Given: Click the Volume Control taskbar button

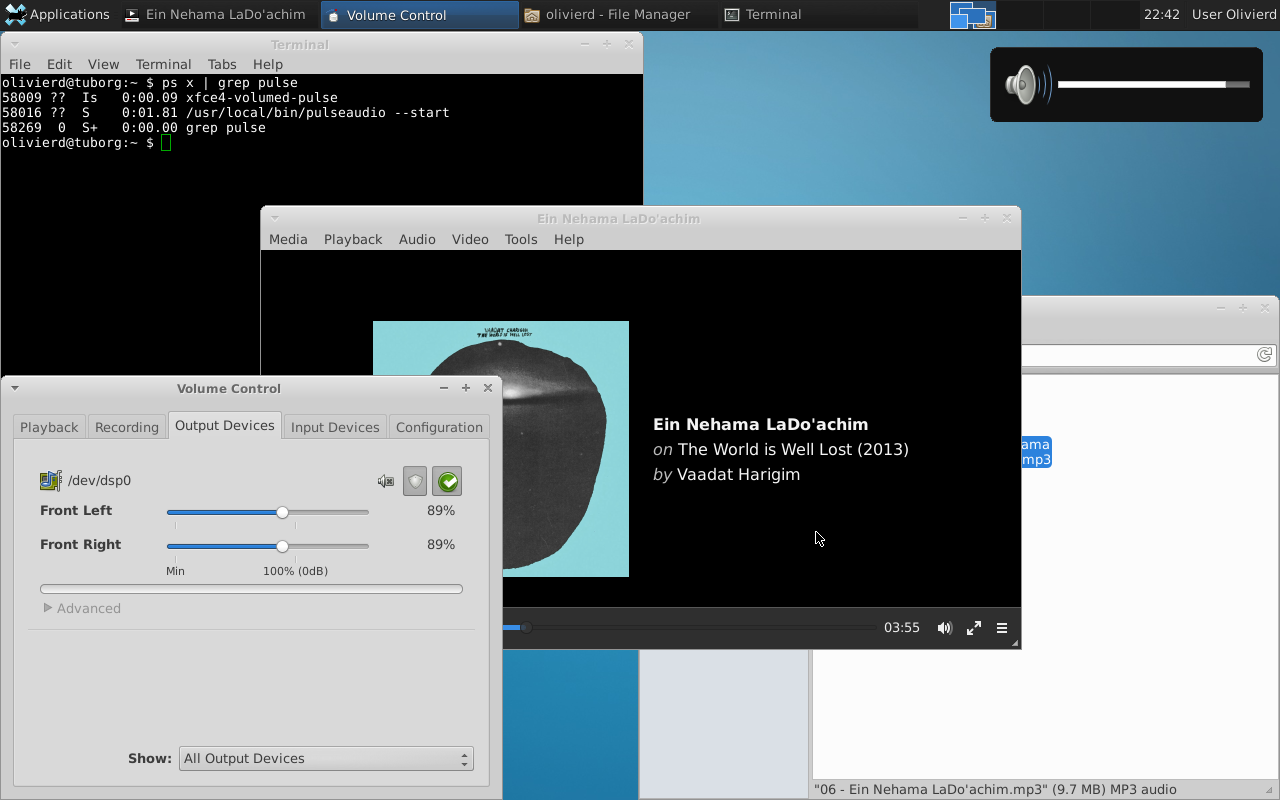Looking at the screenshot, I should coord(420,15).
